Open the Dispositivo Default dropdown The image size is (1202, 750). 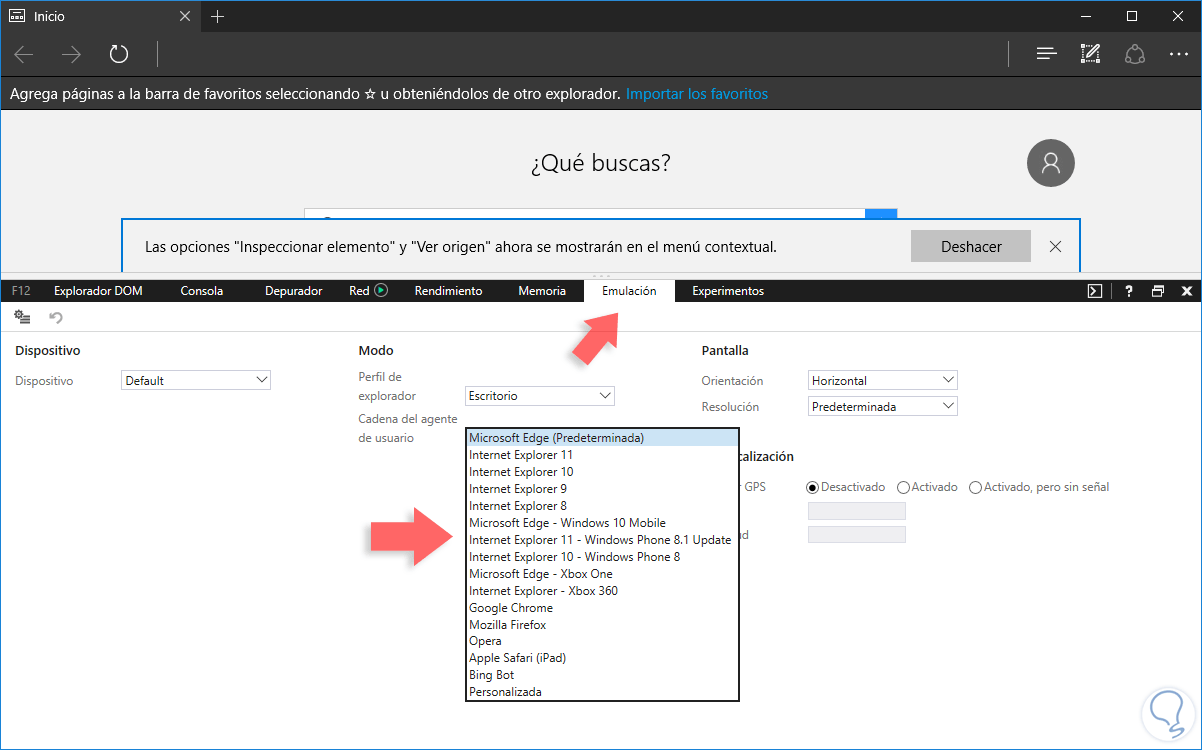196,380
